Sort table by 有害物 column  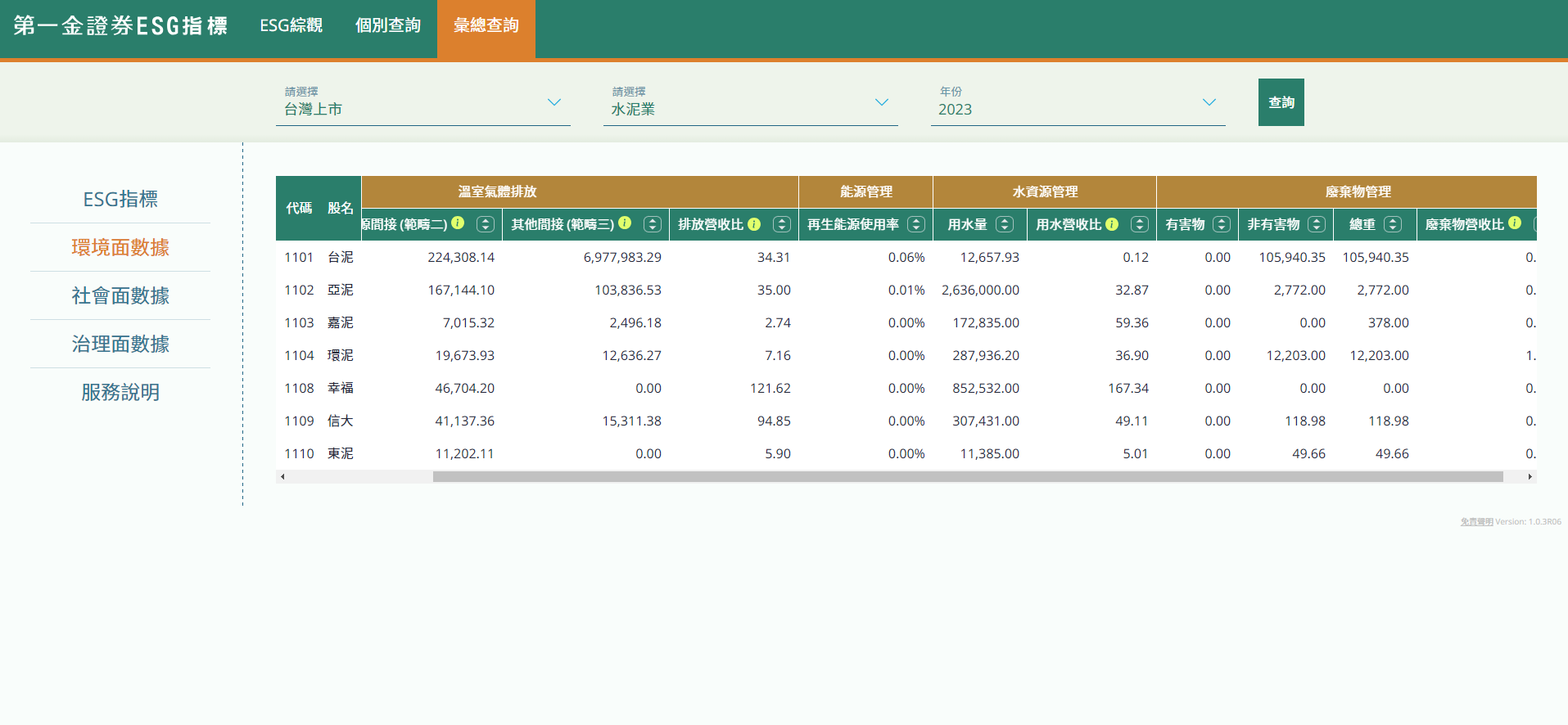click(x=1222, y=224)
